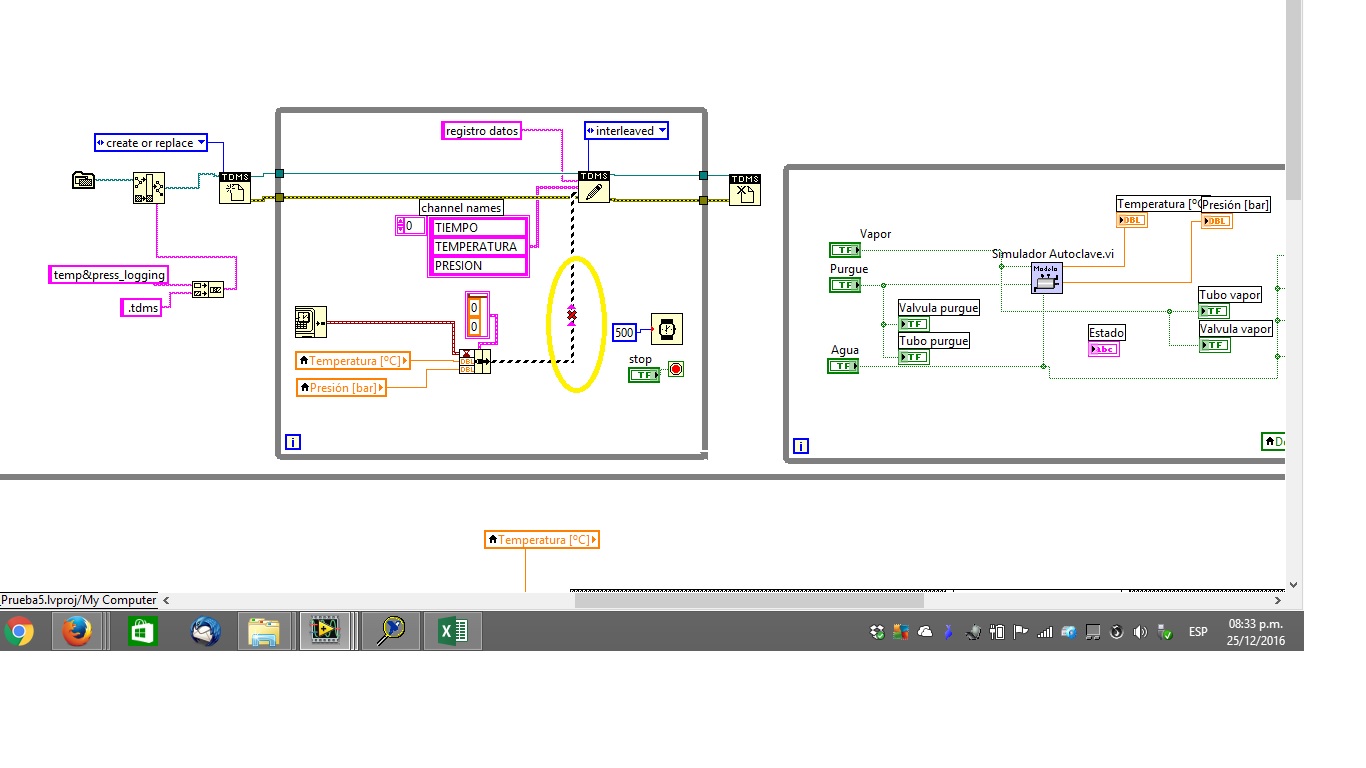
Task: Click the first loop iteration terminal
Action: (293, 441)
